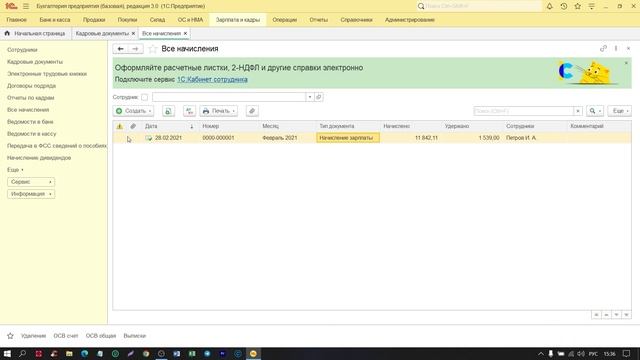Open favorites star in title bar
The width and height of the screenshot is (640, 360).
[578, 6]
